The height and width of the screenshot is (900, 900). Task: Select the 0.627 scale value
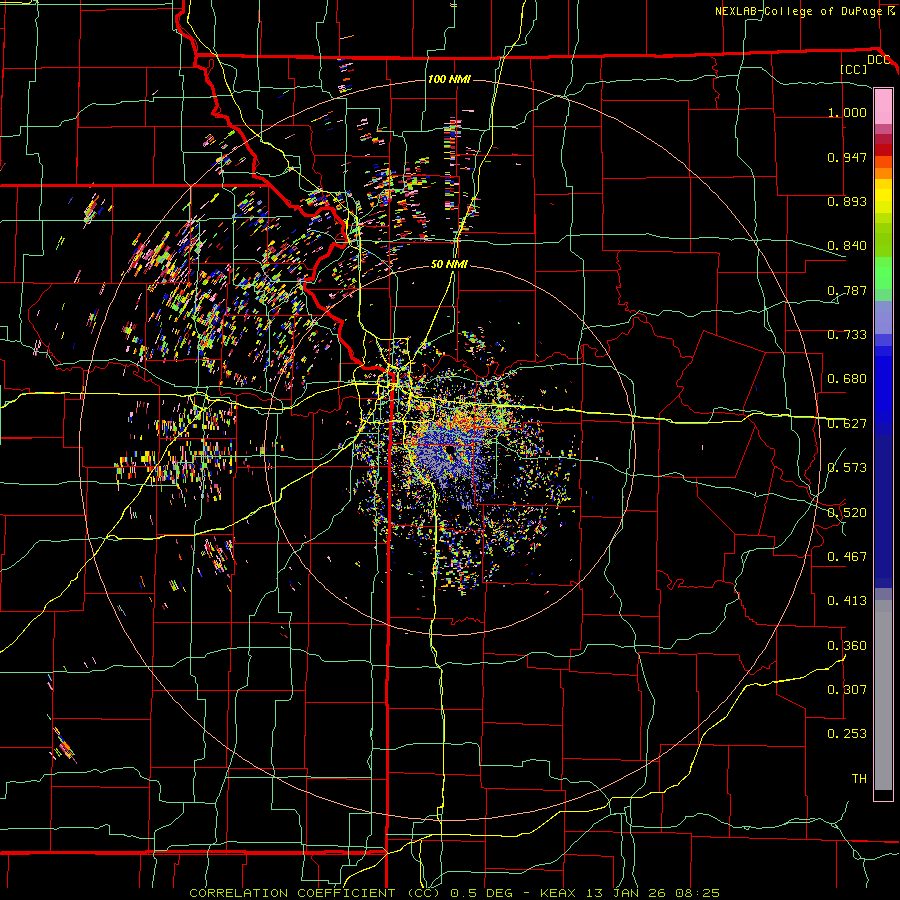(x=847, y=424)
